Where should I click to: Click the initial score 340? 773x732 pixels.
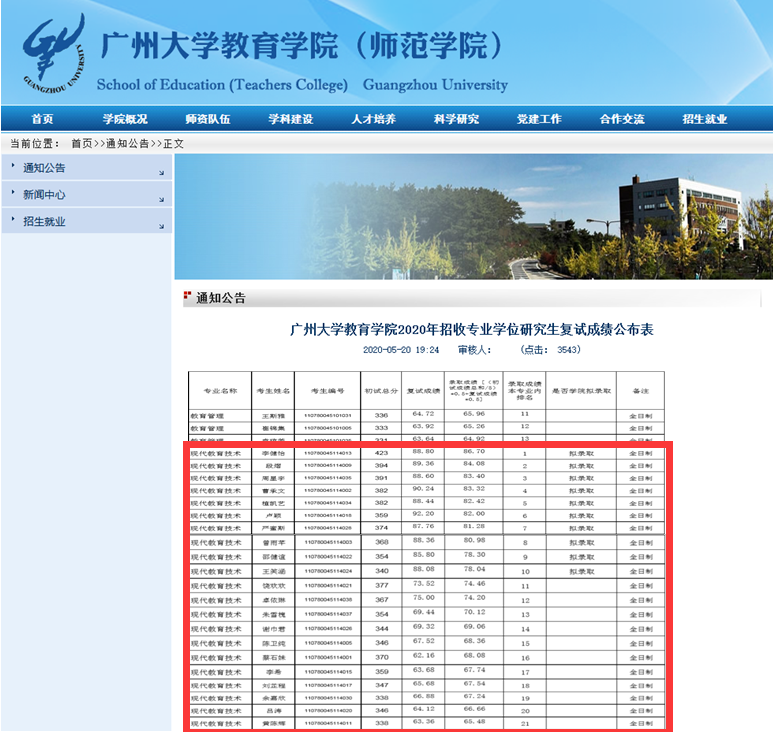pos(381,571)
